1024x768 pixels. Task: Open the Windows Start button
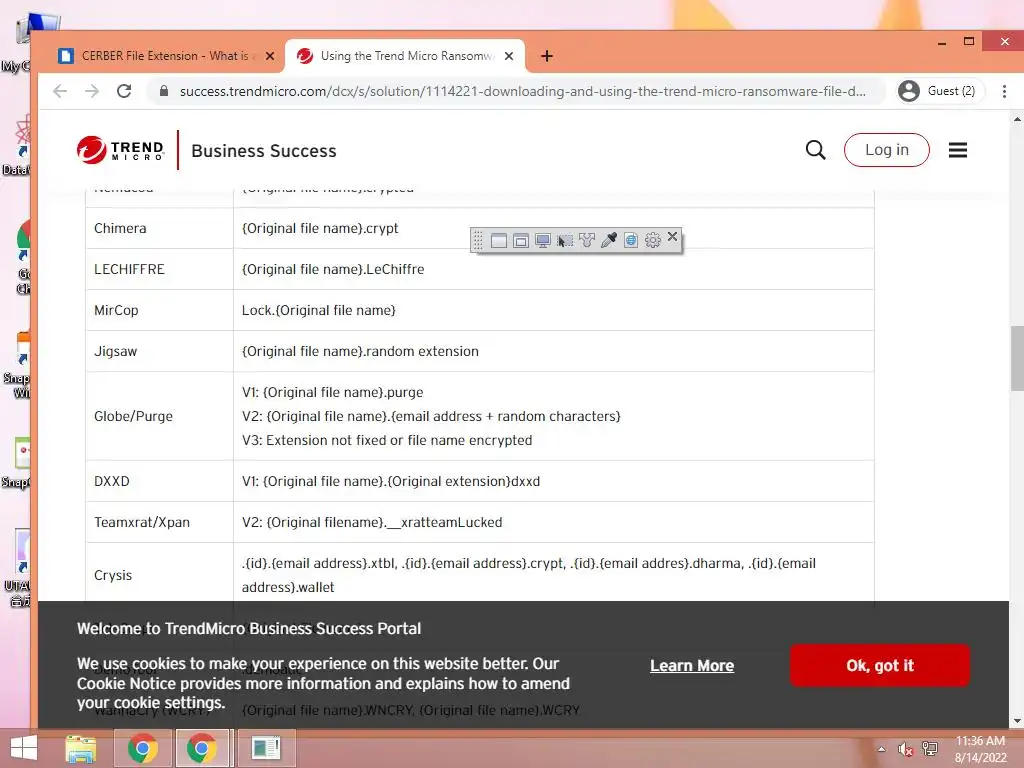click(x=24, y=748)
